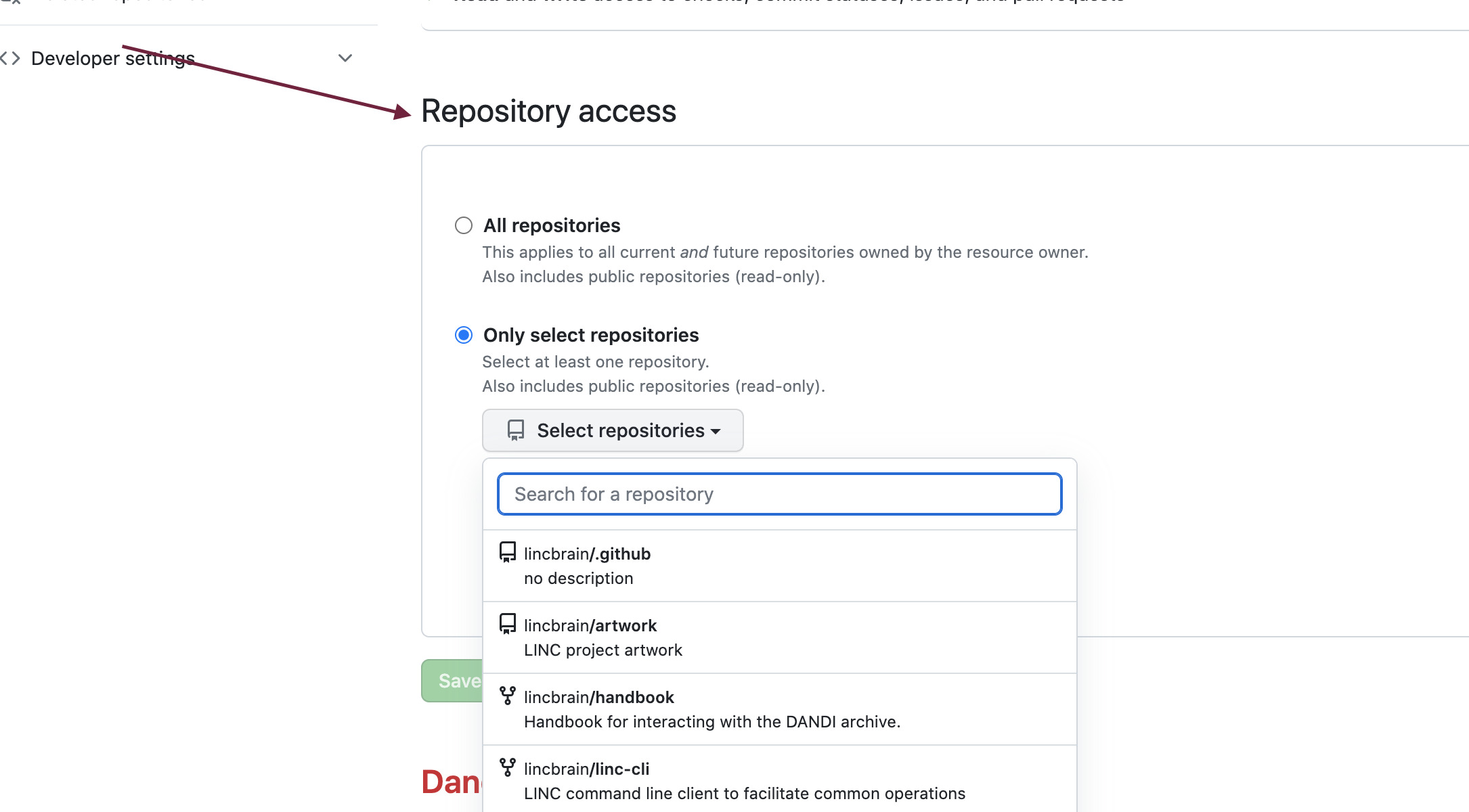The image size is (1469, 812).
Task: Focus the Search for a repository field
Action: tap(779, 494)
